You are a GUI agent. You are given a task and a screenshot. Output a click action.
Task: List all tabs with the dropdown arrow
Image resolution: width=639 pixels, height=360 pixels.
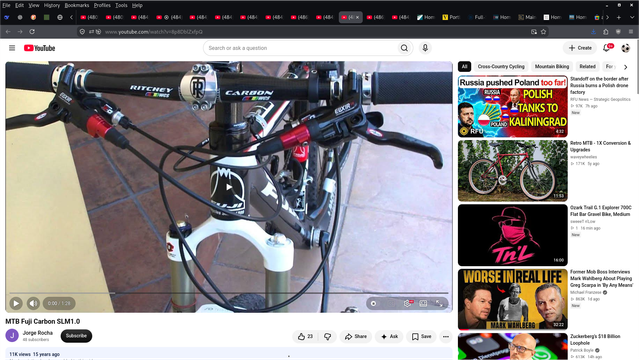pyautogui.click(x=632, y=18)
